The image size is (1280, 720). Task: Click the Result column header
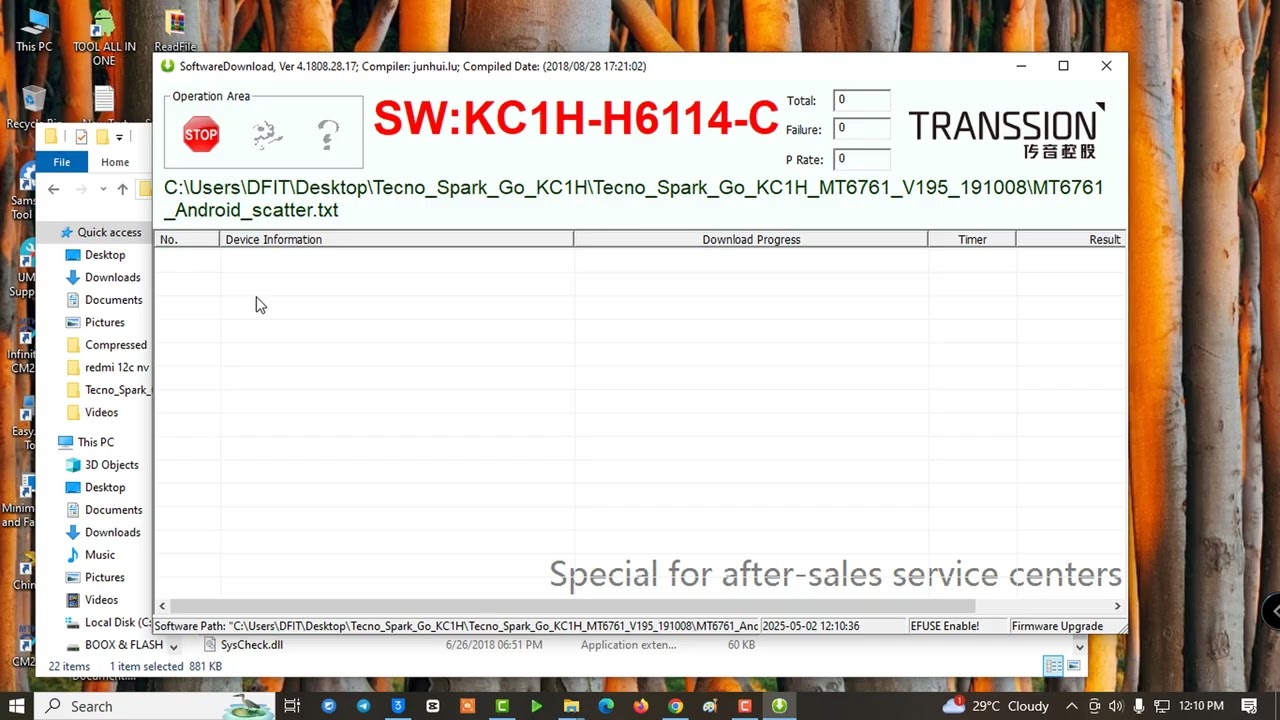[1070, 239]
